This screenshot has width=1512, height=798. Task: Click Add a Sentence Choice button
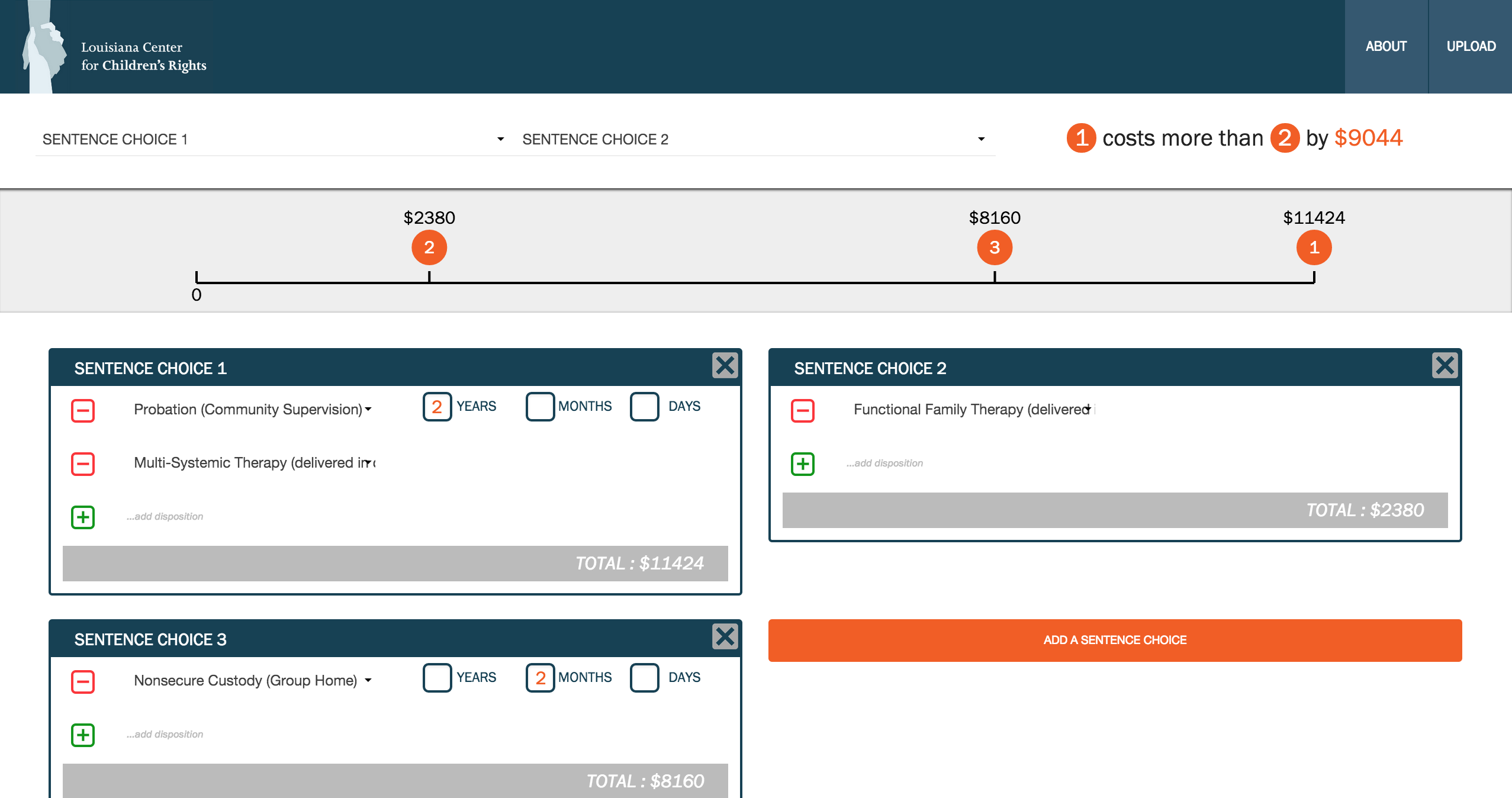pos(1115,640)
